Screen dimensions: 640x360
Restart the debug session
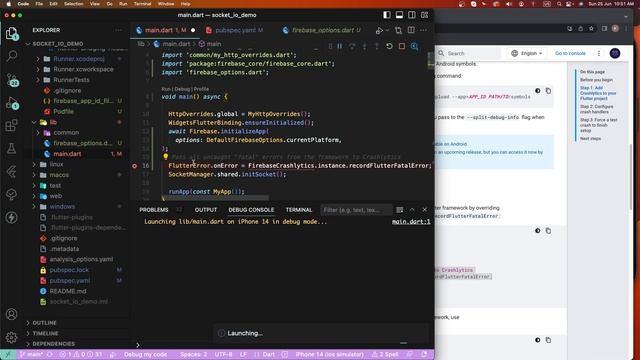click(x=389, y=46)
